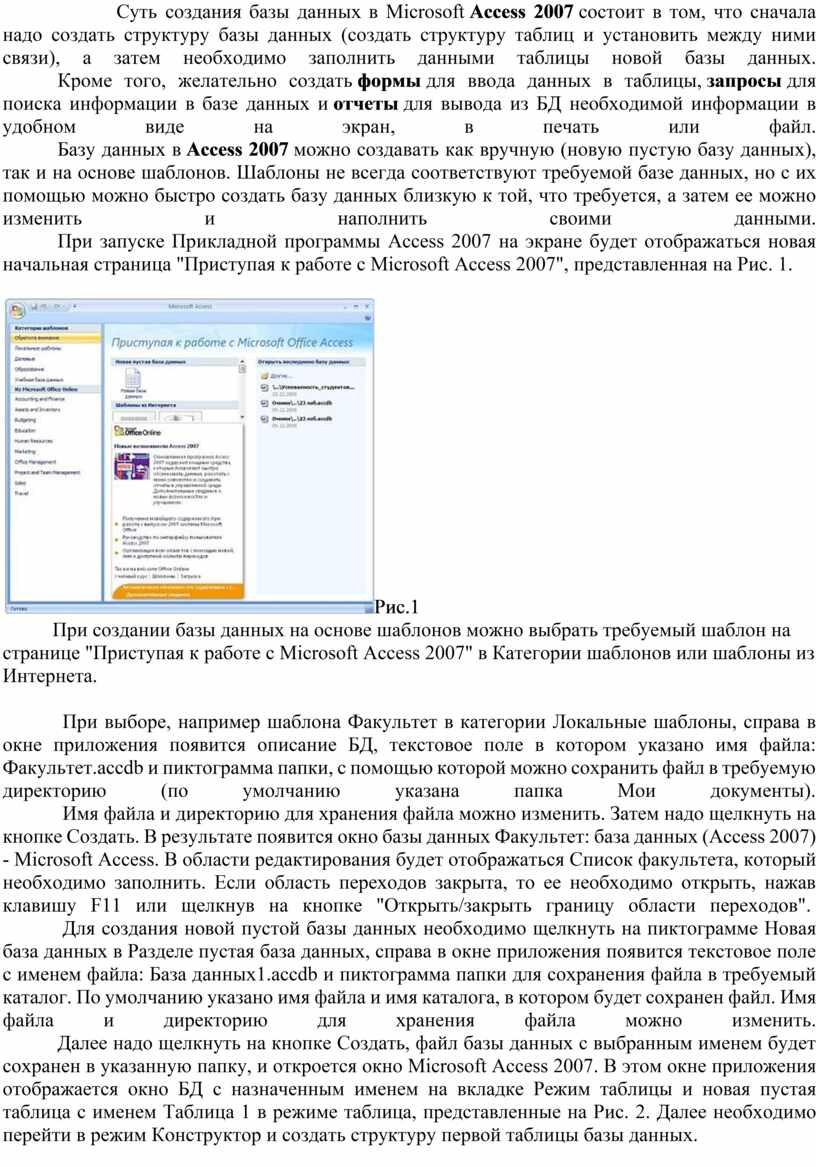
Task: Click the Save icon in Quick Access Toolbar
Action: pos(34,307)
